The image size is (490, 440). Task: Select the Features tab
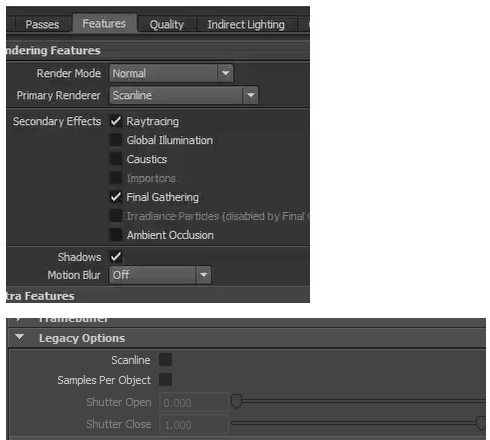104,23
